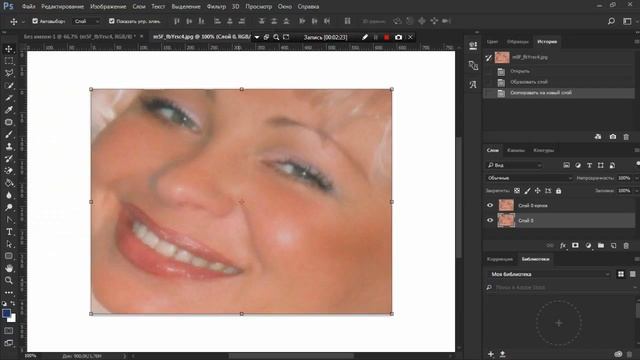Select the Zoom tool in left toolbar
640x360 pixels.
coord(9,280)
